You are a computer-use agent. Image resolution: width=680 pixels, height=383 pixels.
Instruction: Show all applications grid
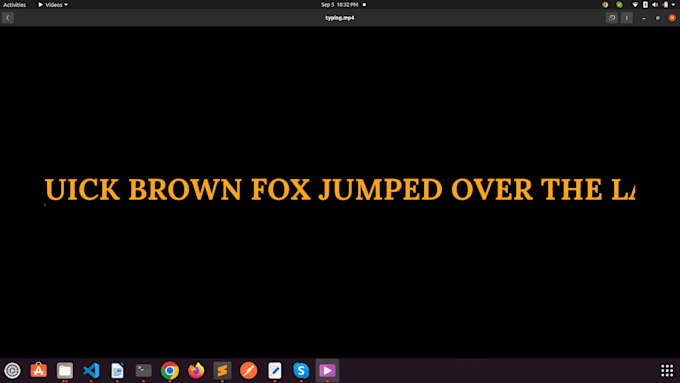tap(667, 370)
